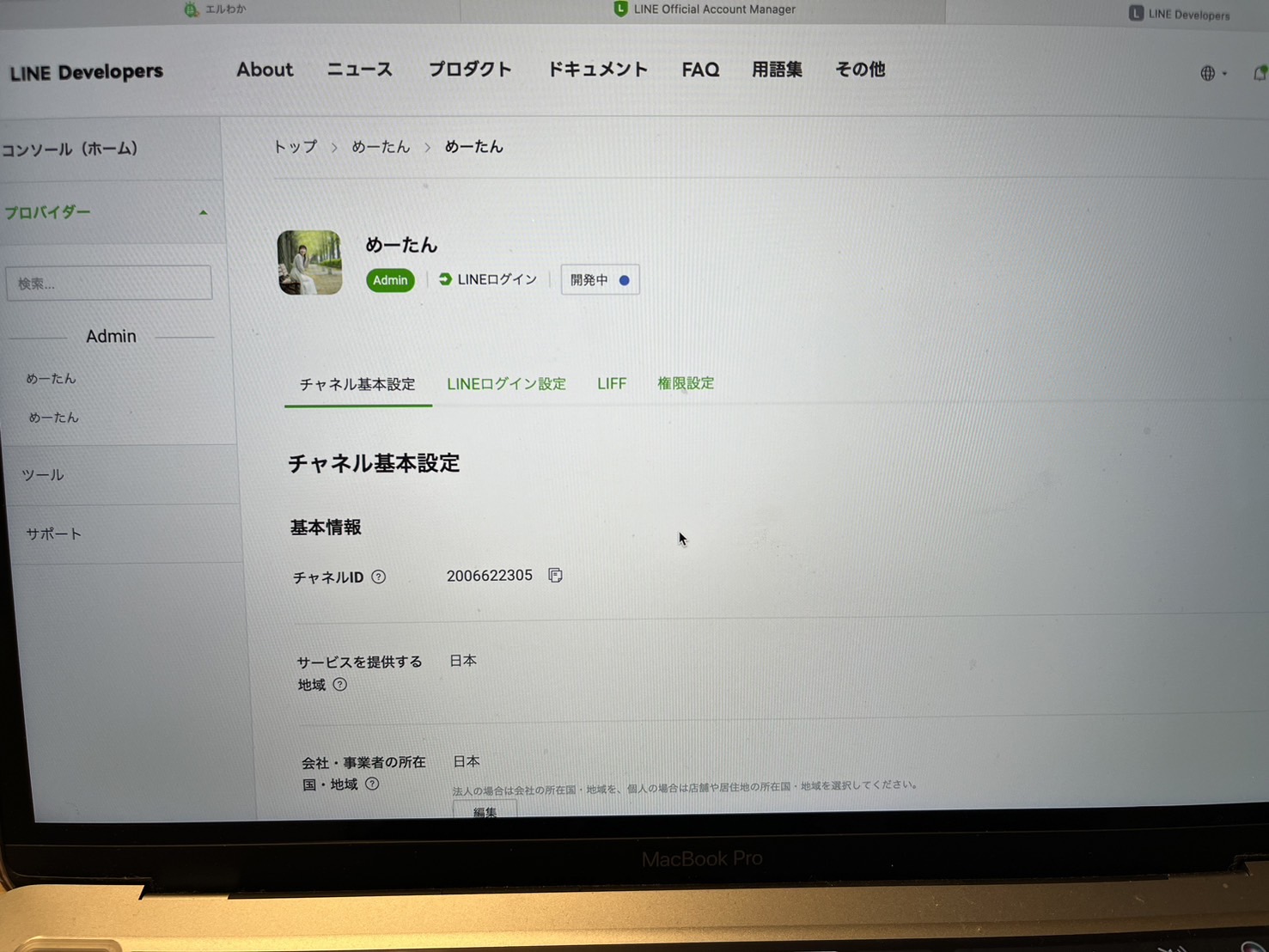This screenshot has height=952, width=1269.
Task: Click the channel ID value 2006622305
Action: click(490, 576)
